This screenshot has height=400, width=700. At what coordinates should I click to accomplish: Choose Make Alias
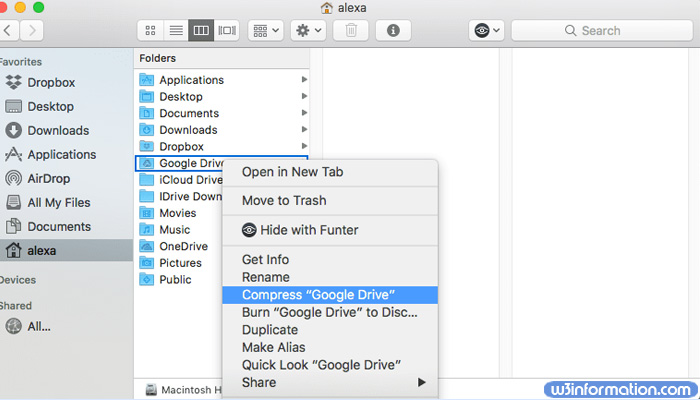(330, 347)
